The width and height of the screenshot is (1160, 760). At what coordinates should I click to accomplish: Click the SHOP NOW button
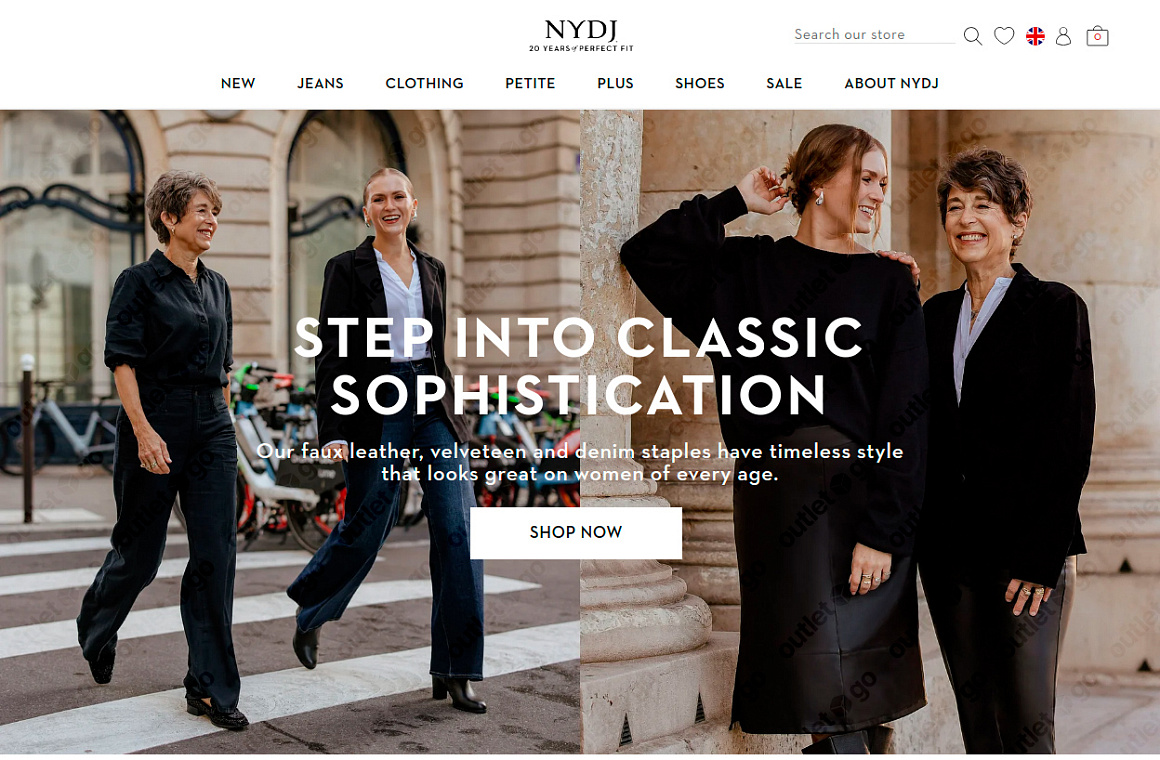click(576, 533)
